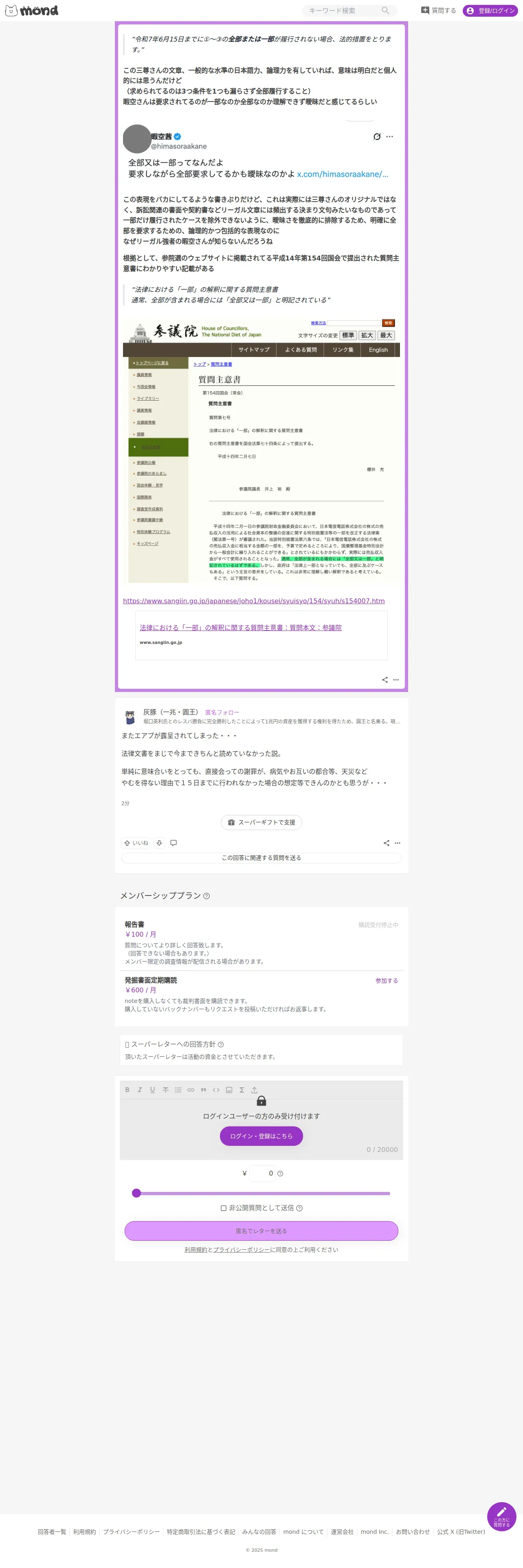Image resolution: width=523 pixels, height=1568 pixels.
Task: Open footer プライバシーポリシー link
Action: tap(132, 1531)
